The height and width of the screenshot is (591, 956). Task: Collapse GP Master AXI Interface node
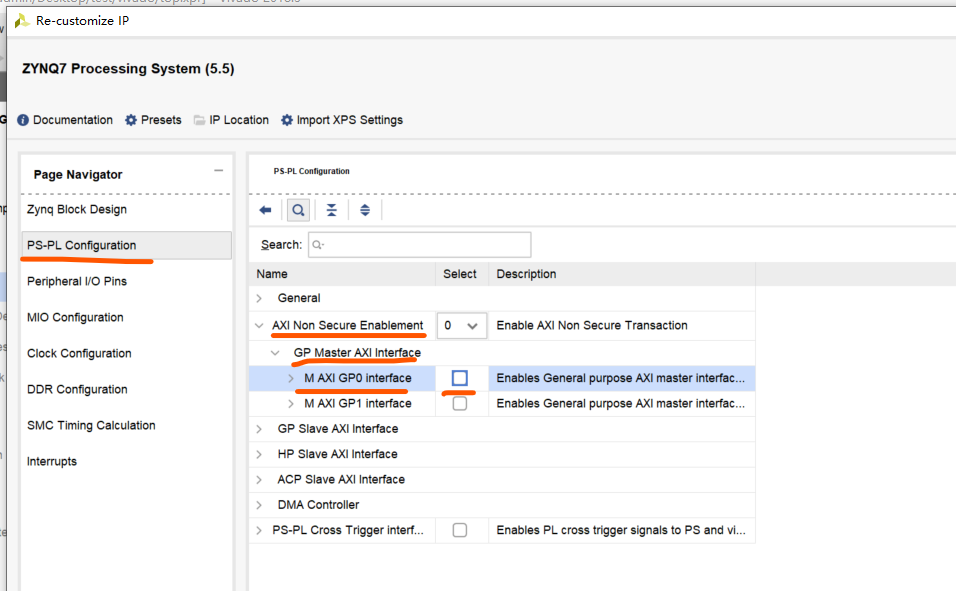pos(276,353)
